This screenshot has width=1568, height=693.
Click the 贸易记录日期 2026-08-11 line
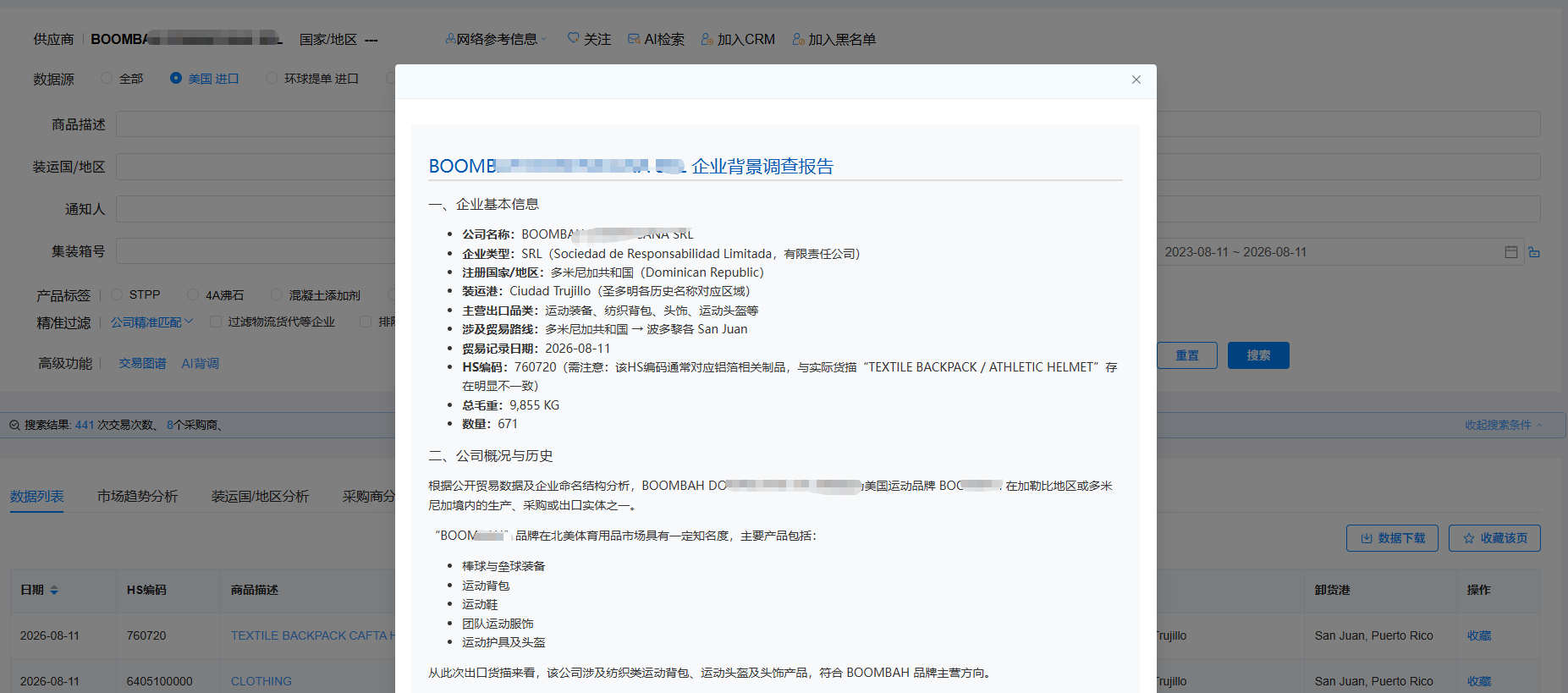536,349
